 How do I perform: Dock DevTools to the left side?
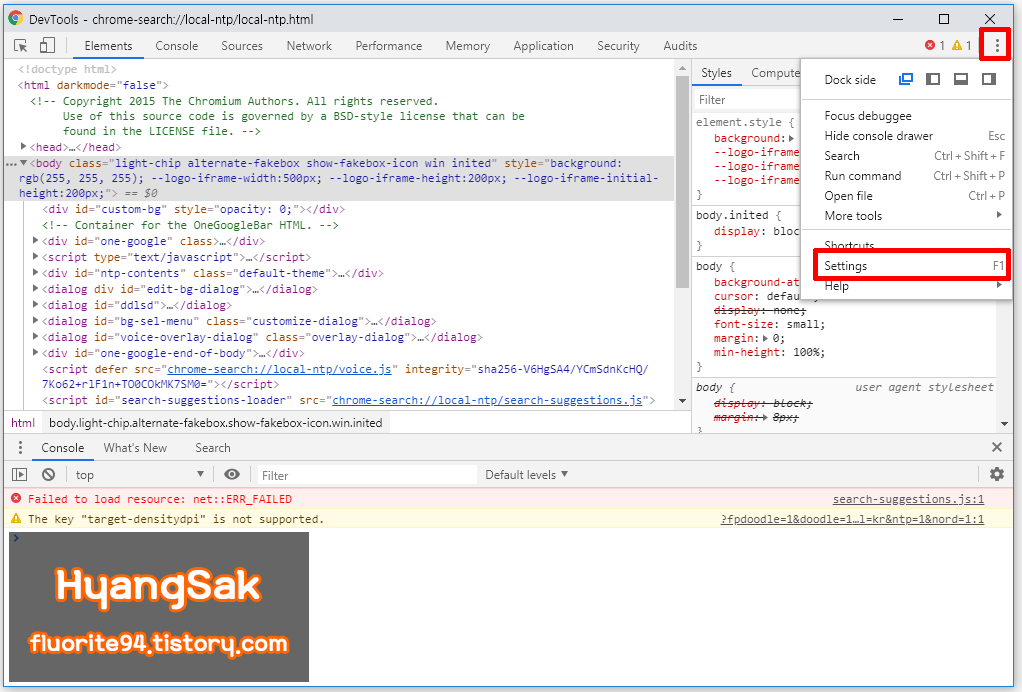coord(933,79)
